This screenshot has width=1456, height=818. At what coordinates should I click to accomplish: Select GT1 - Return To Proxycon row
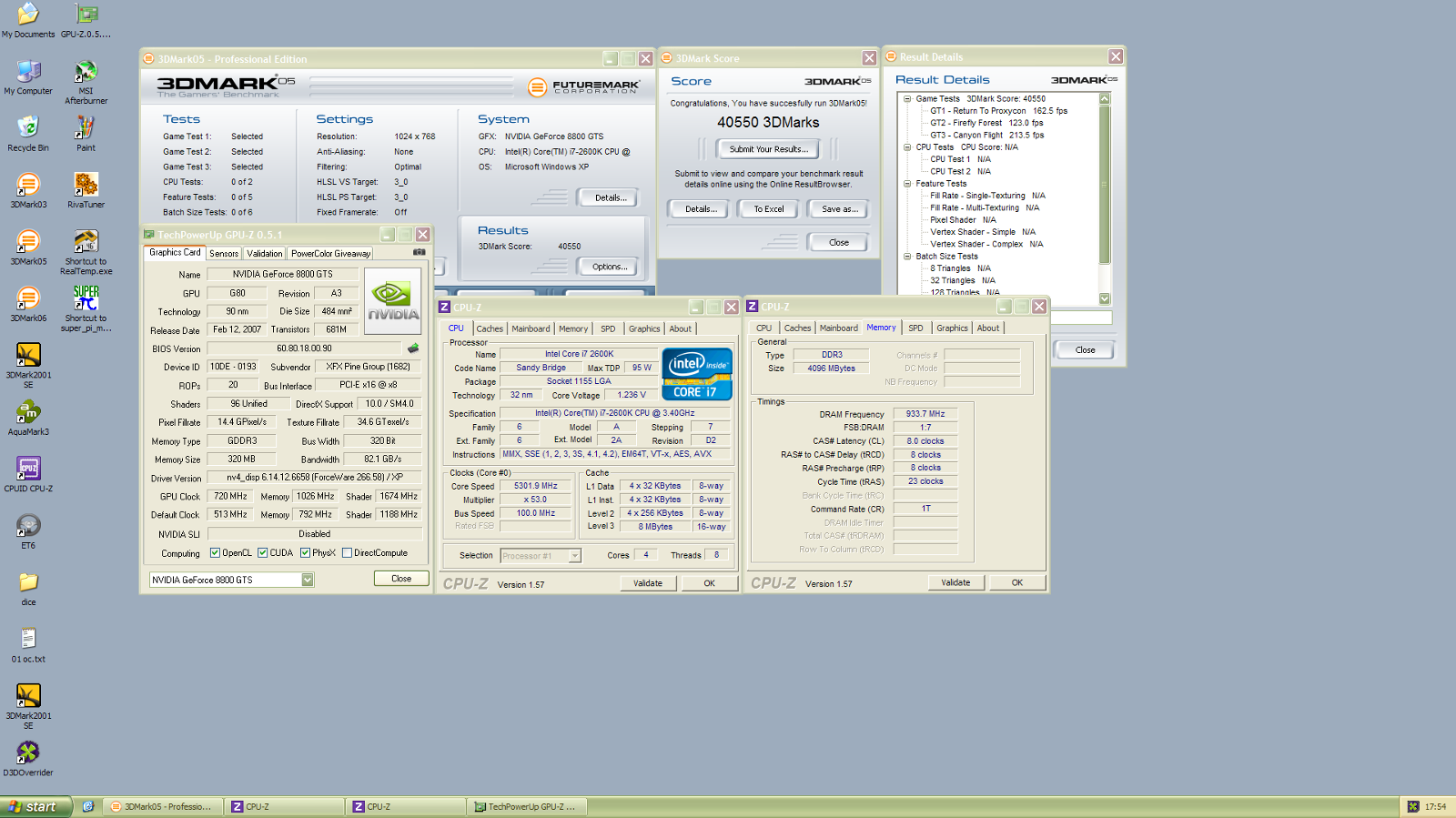(x=998, y=111)
